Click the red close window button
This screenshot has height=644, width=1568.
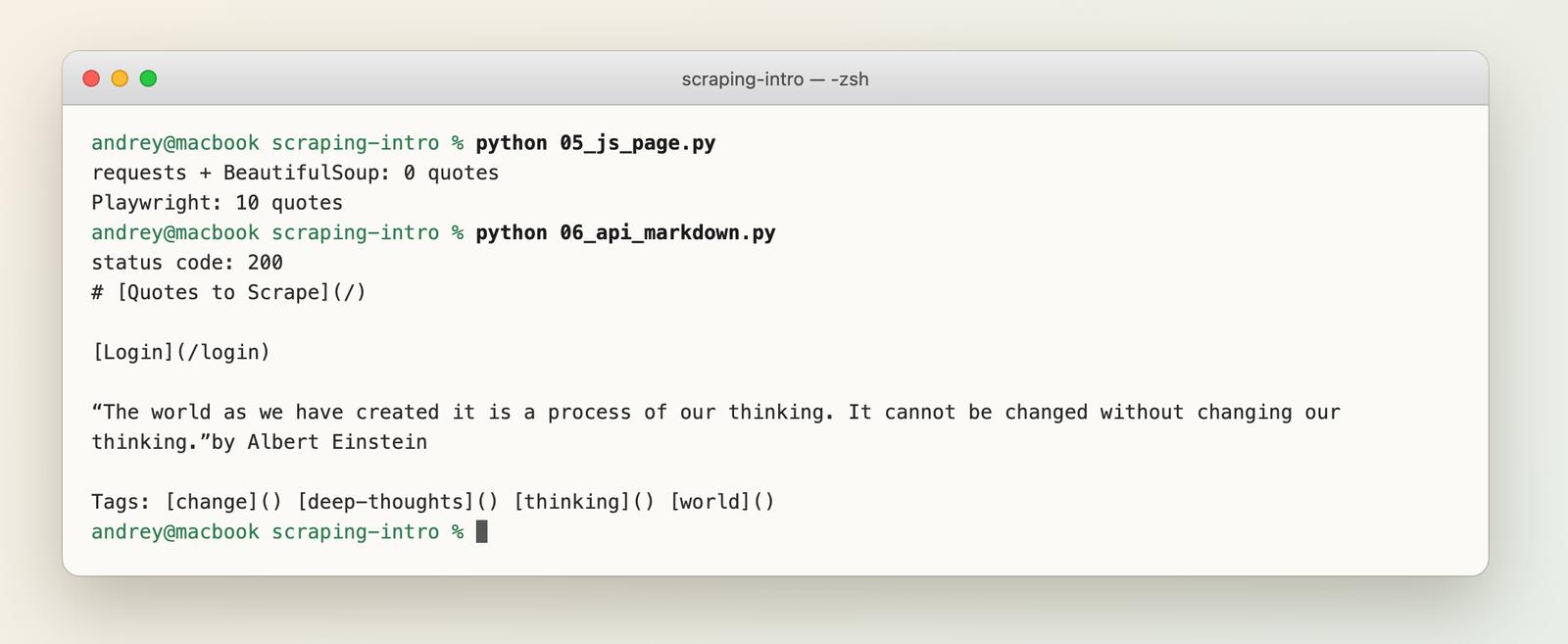click(x=91, y=78)
